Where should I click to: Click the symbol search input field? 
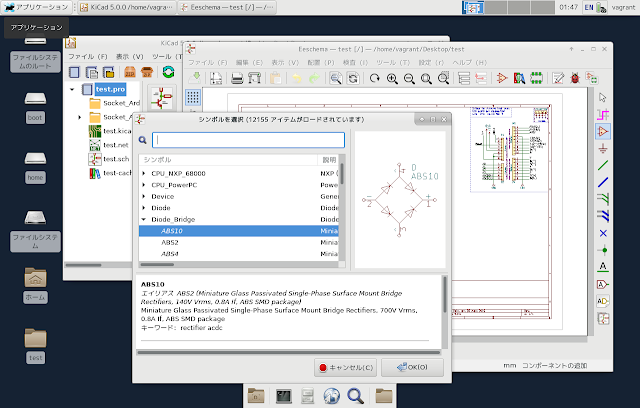coord(248,140)
